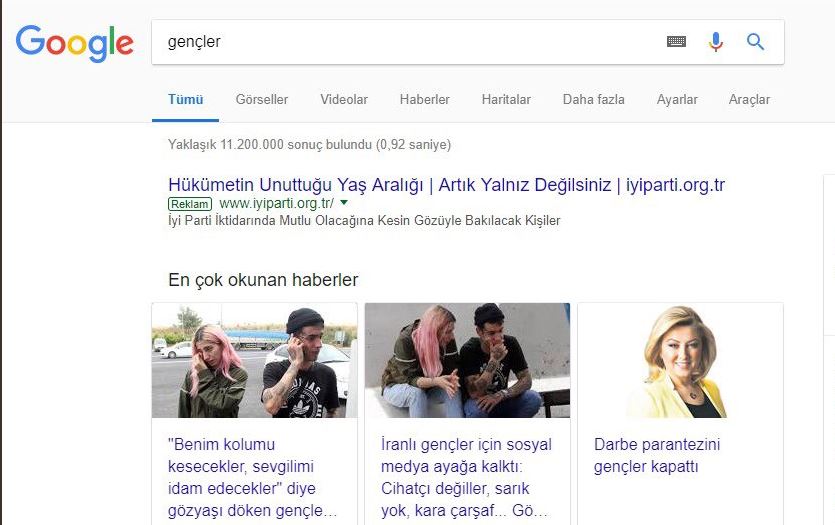Open the on-screen keyboard icon
The image size is (835, 525).
point(676,42)
